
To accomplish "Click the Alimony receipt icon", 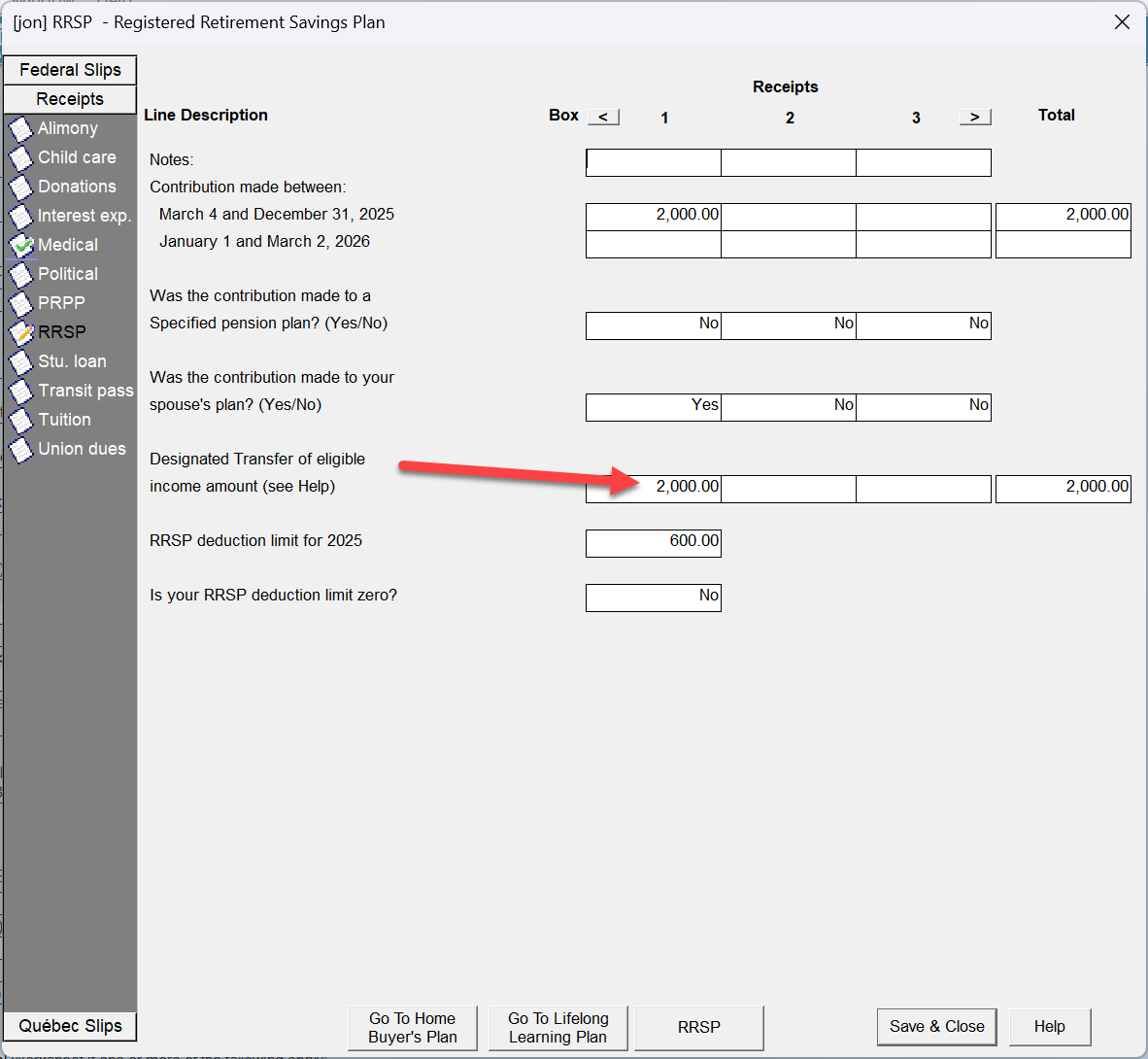I will [20, 128].
